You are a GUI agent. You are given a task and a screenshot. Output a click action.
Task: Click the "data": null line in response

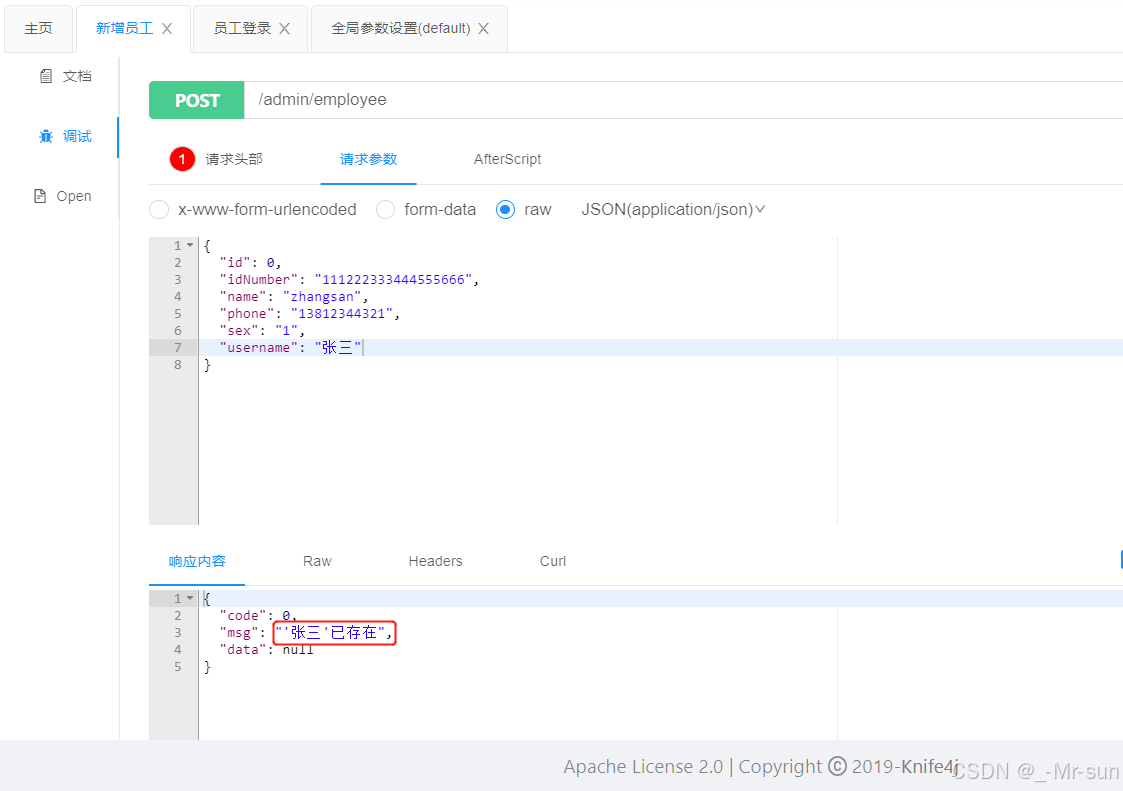(x=266, y=650)
